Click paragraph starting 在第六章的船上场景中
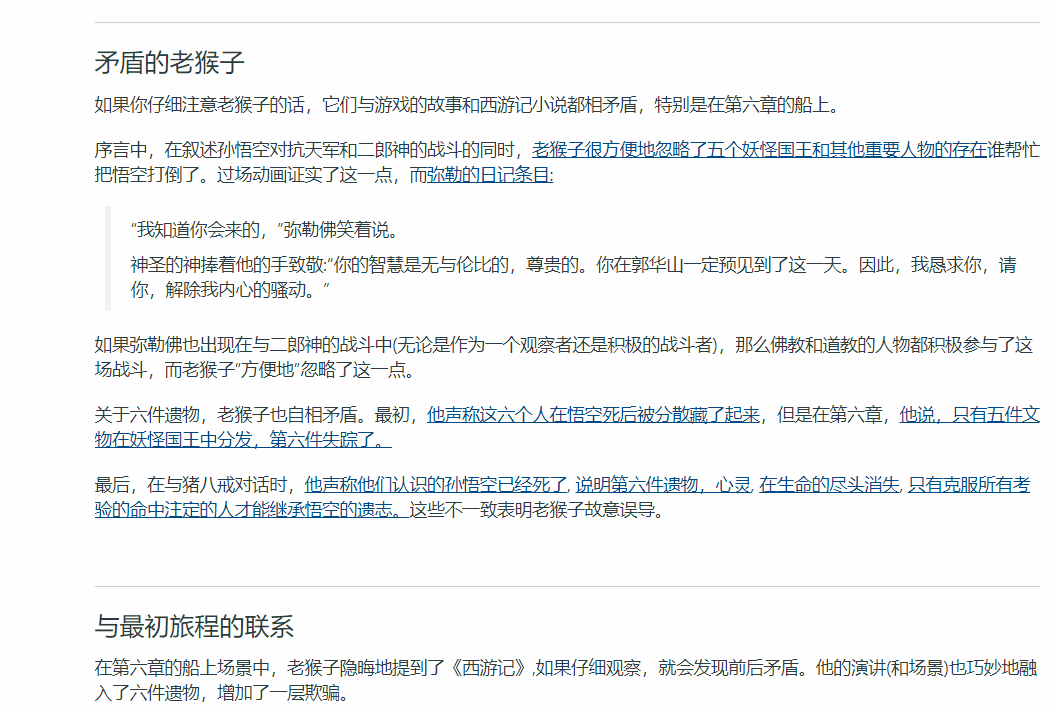Image resolution: width=1055 pixels, height=711 pixels. coord(565,680)
